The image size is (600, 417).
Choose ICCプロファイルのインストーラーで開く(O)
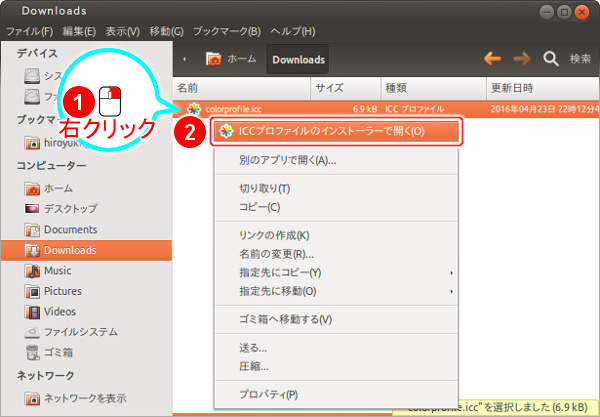(336, 131)
